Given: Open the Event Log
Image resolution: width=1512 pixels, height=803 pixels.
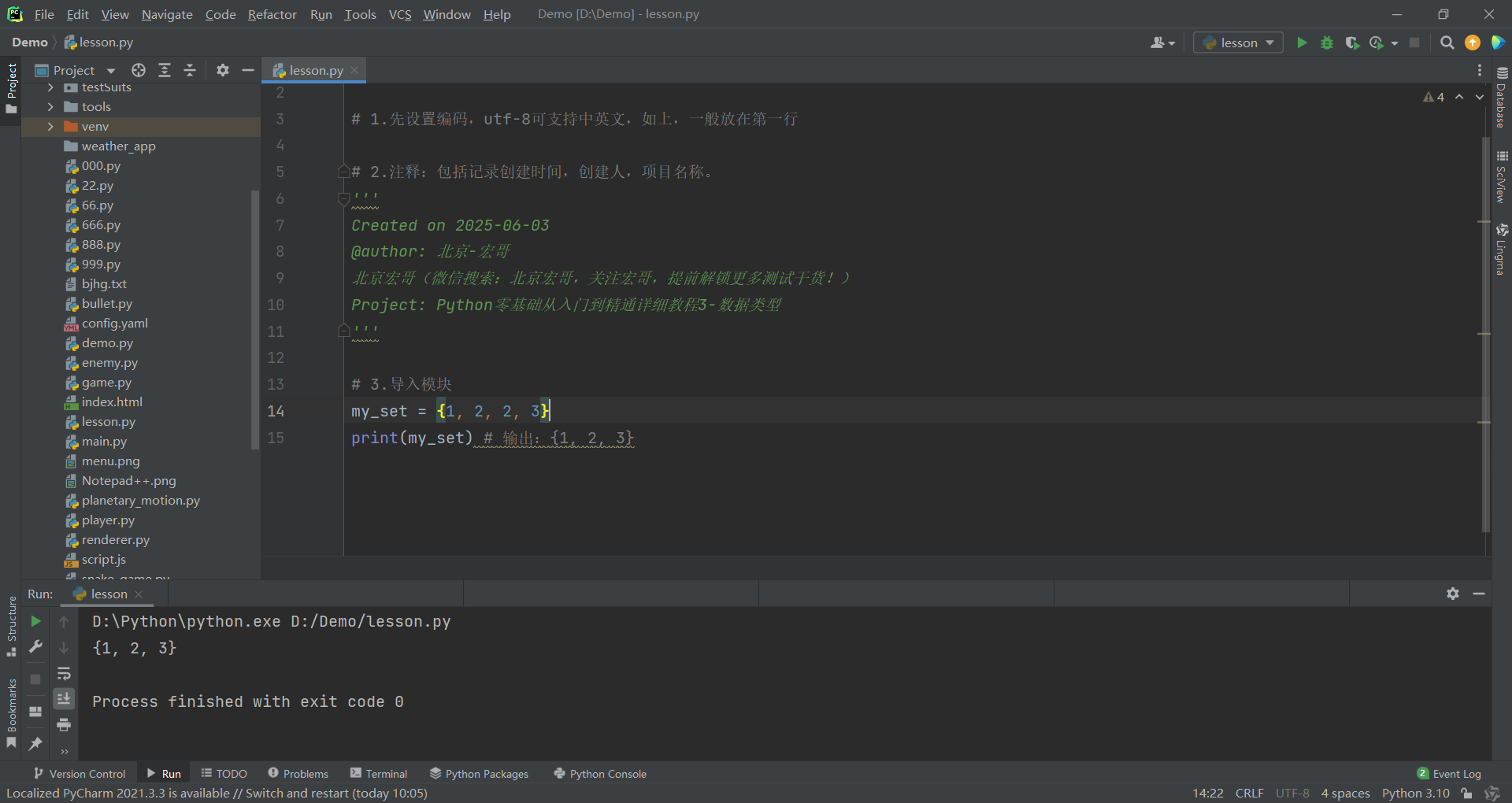Looking at the screenshot, I should pos(1449,774).
